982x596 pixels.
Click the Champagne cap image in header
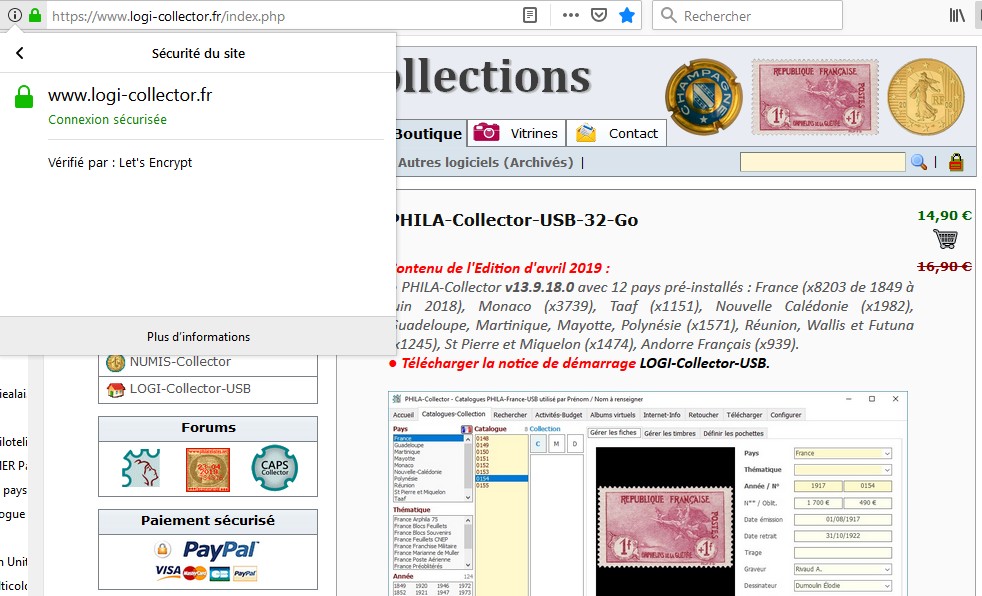coord(704,97)
